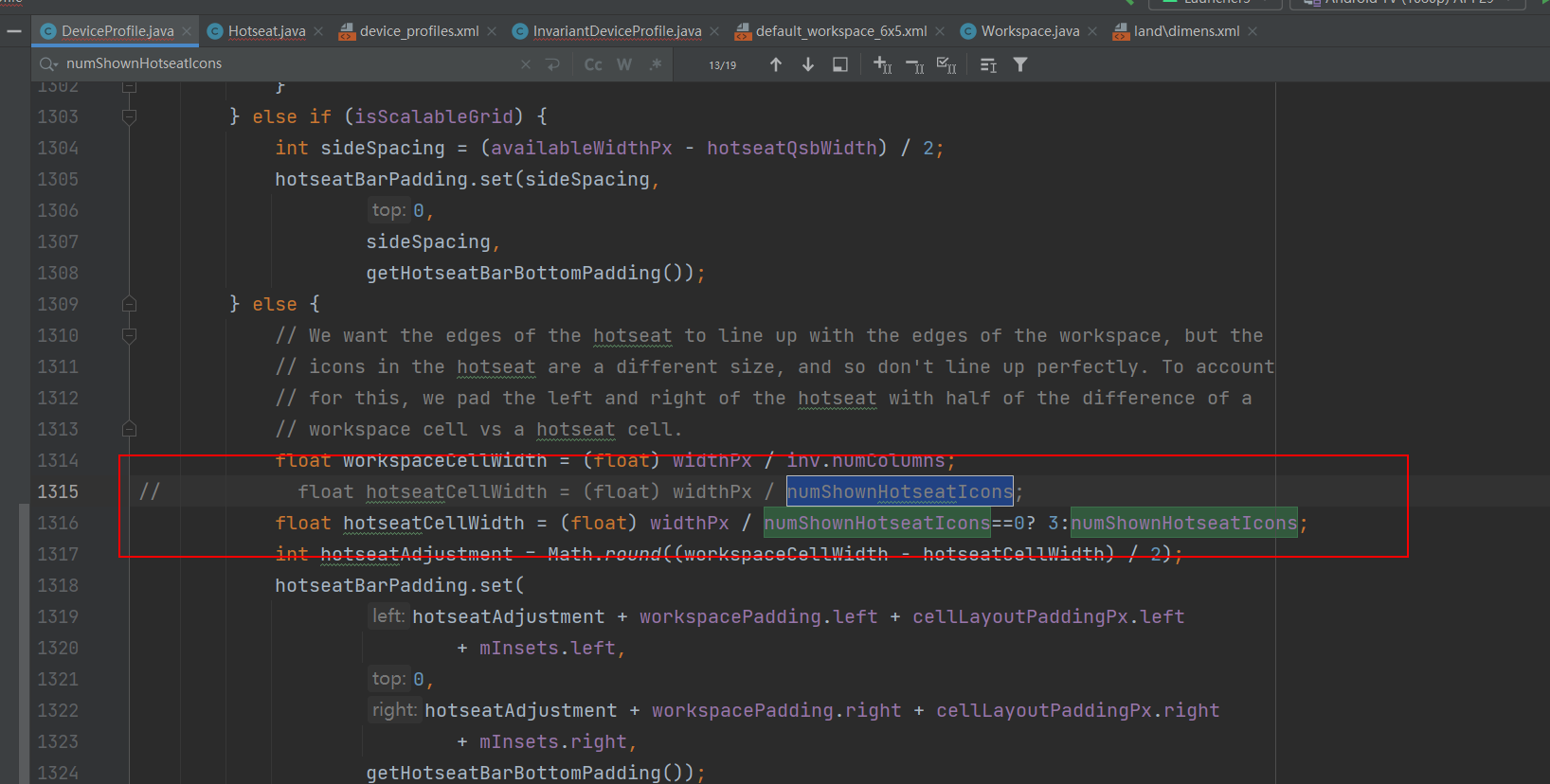Click line number 1316 in gutter

[x=58, y=523]
